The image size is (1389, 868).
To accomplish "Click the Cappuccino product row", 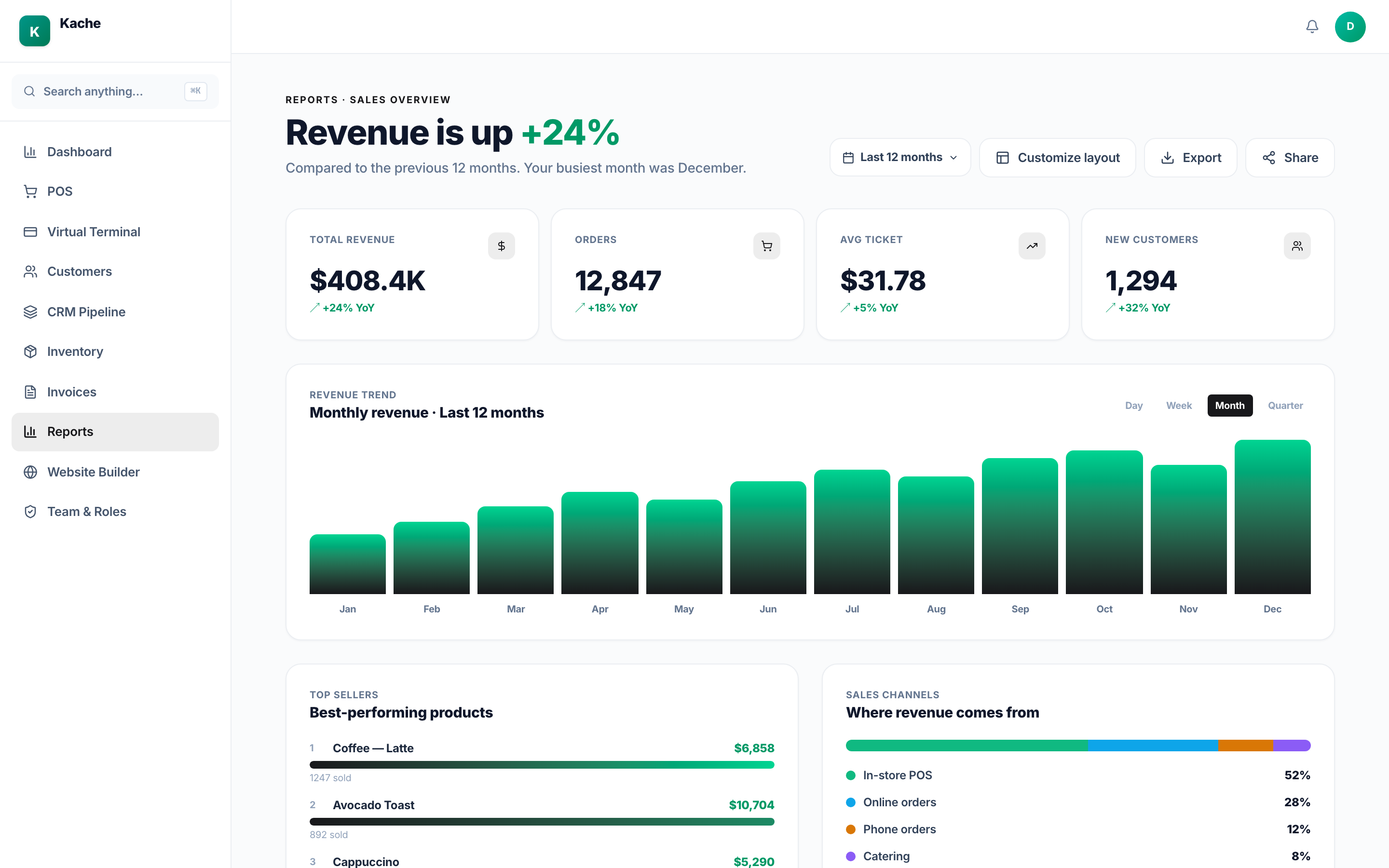I will point(542,861).
